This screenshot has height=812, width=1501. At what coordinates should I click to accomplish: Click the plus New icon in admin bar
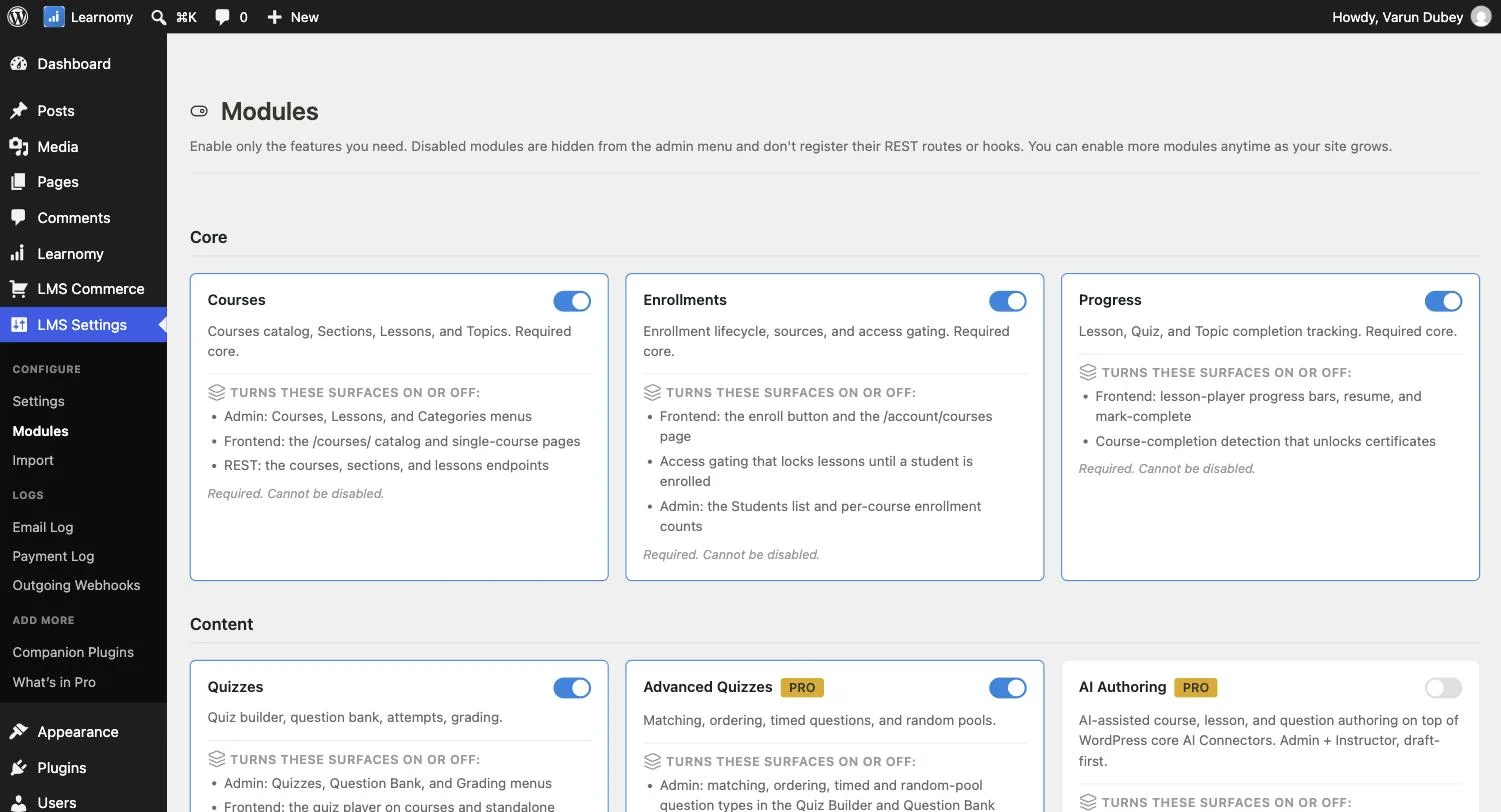coord(274,17)
